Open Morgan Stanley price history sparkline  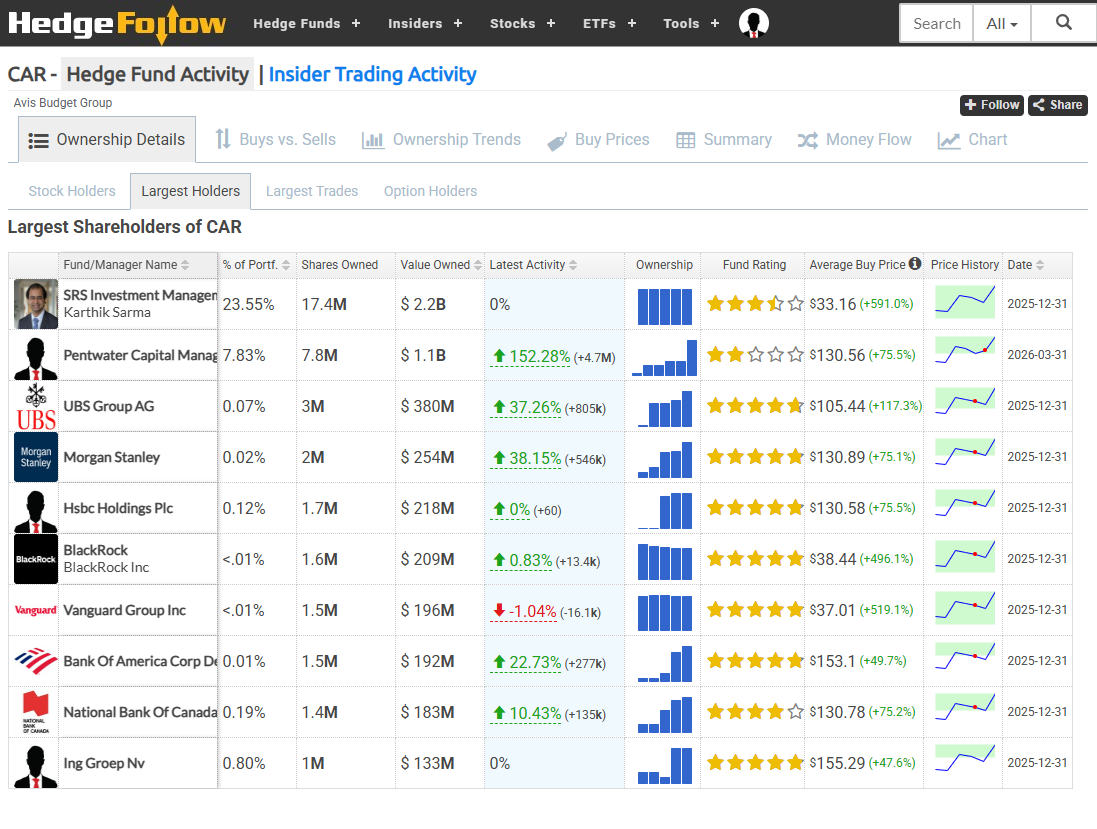[965, 453]
